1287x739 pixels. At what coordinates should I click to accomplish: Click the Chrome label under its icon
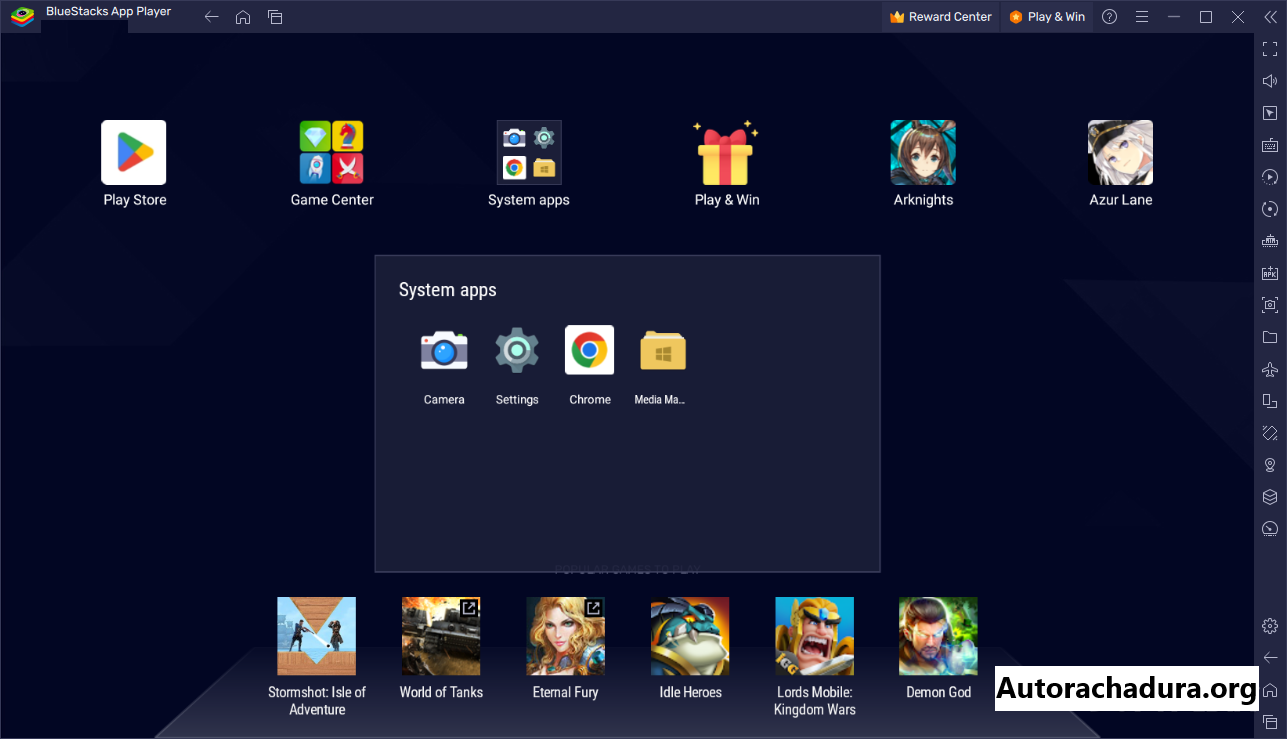(590, 400)
